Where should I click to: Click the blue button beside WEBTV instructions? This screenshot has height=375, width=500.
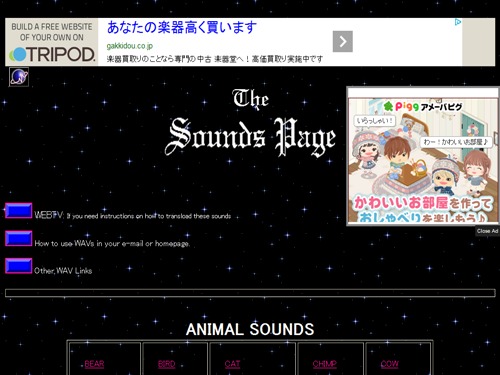19,211
